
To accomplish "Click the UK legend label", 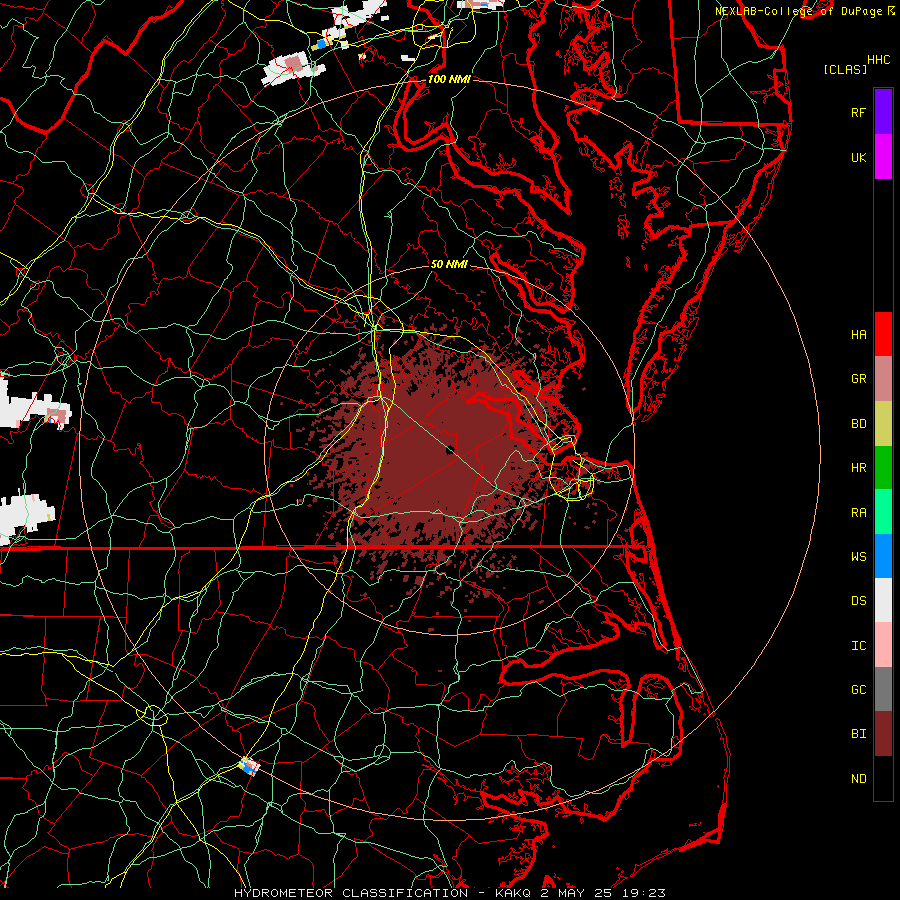I will point(858,157).
